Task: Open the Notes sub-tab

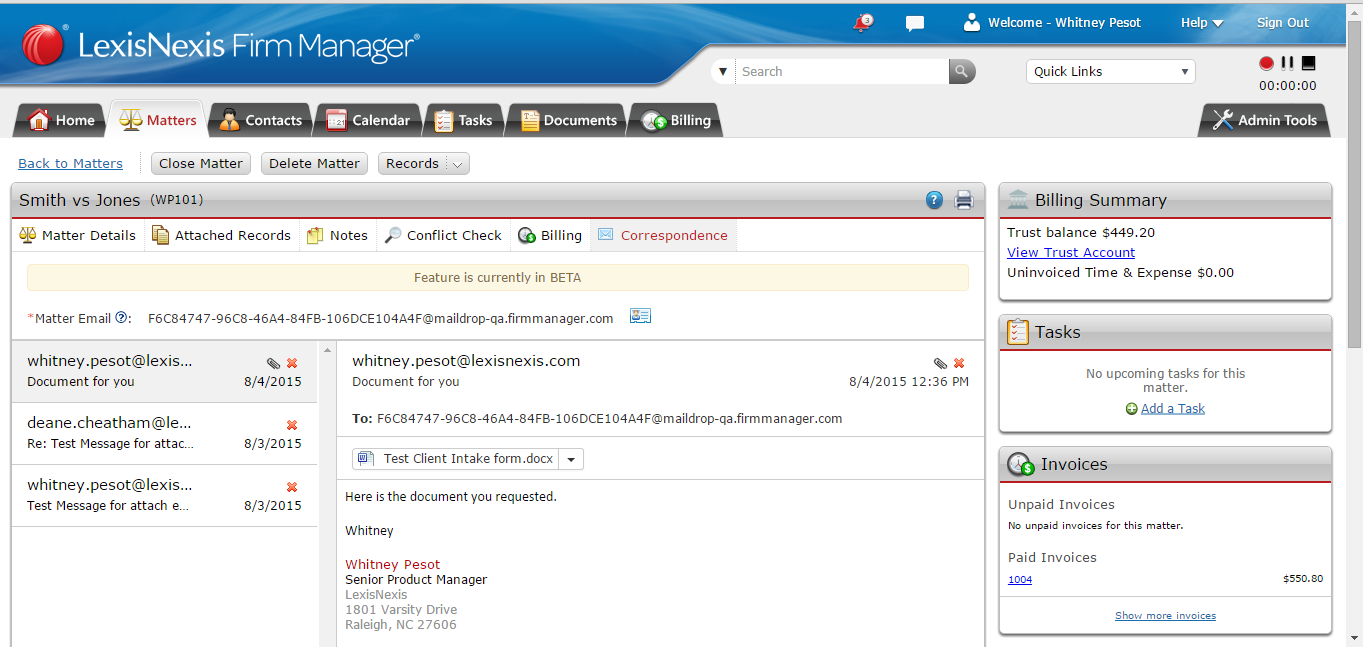Action: pyautogui.click(x=337, y=235)
